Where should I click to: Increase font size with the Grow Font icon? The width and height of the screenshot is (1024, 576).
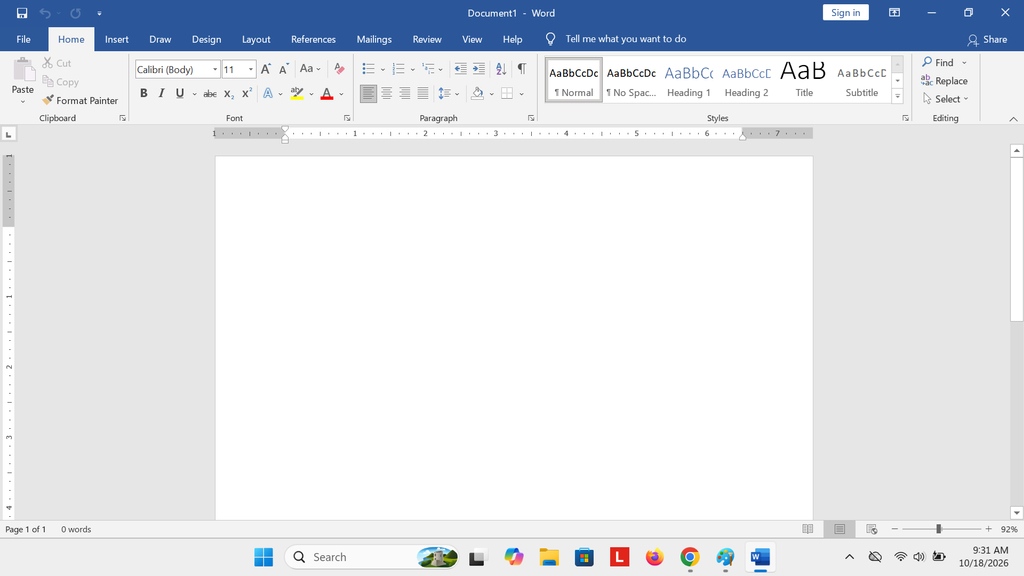tap(266, 69)
